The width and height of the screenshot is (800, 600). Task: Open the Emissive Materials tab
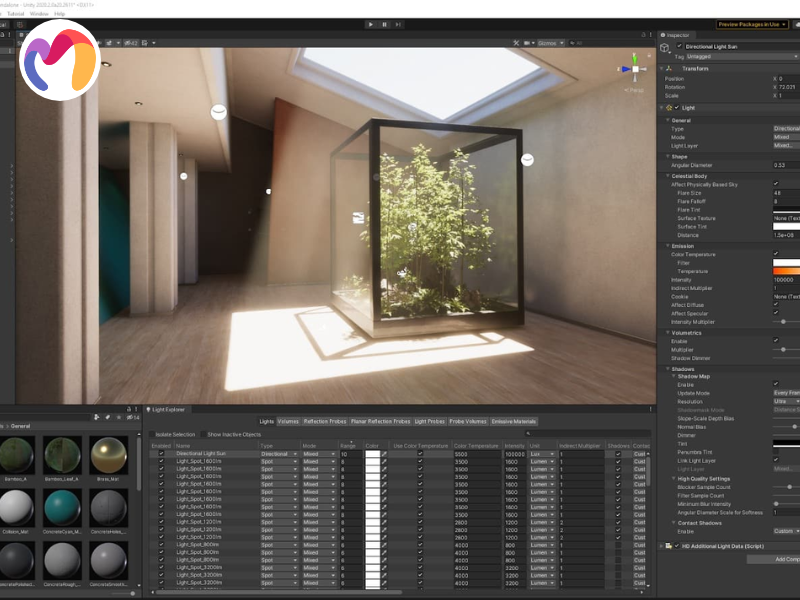tap(513, 422)
